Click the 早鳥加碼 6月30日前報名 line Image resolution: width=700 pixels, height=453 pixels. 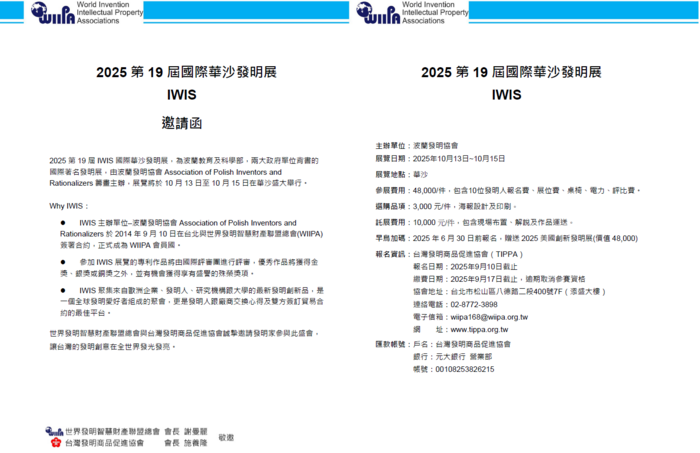[x=507, y=238]
